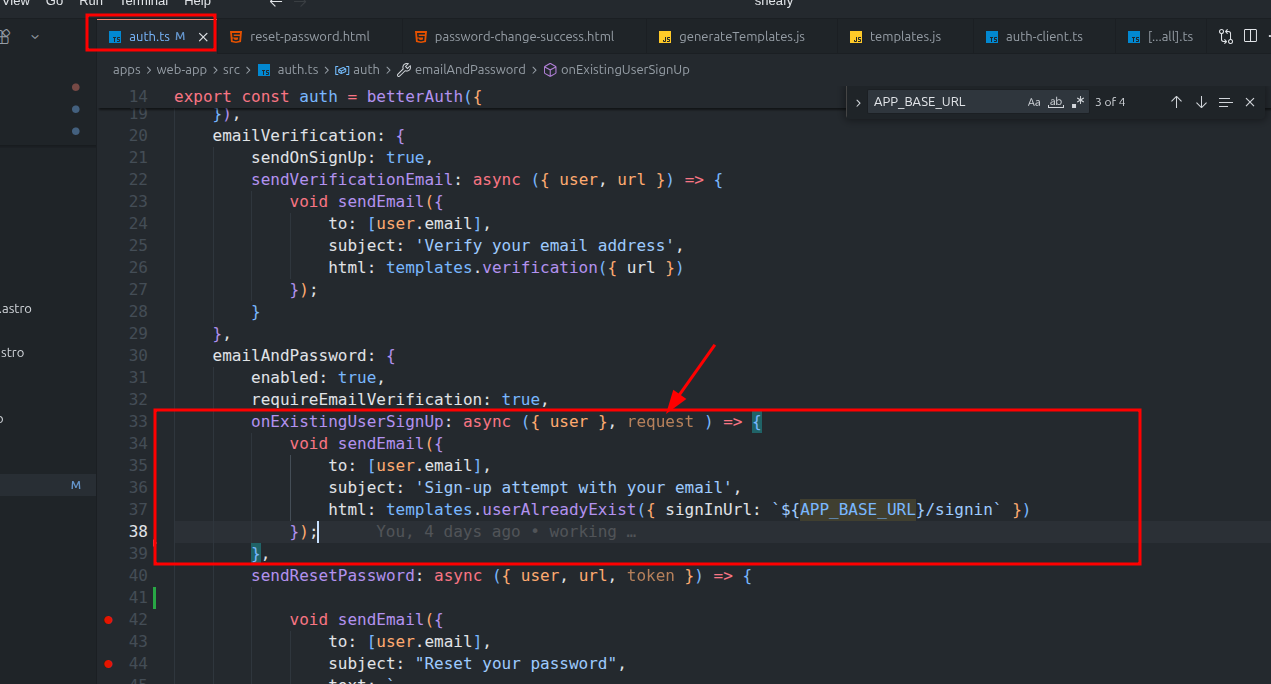Screen dimensions: 1271x684
Task: Open the auth-client.ts tab
Action: tap(1034, 36)
